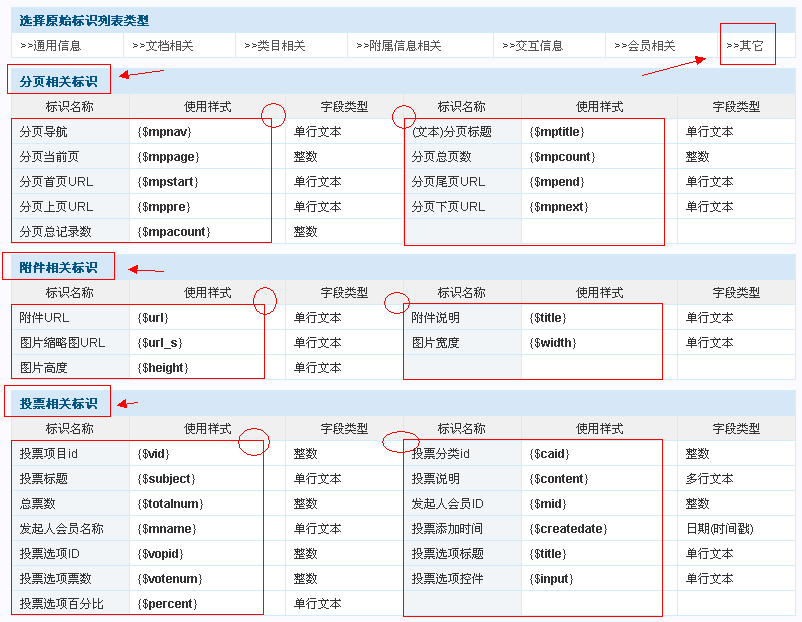The image size is (802, 622).
Task: Click the 投票相关标识 section heading
Action: tap(58, 404)
